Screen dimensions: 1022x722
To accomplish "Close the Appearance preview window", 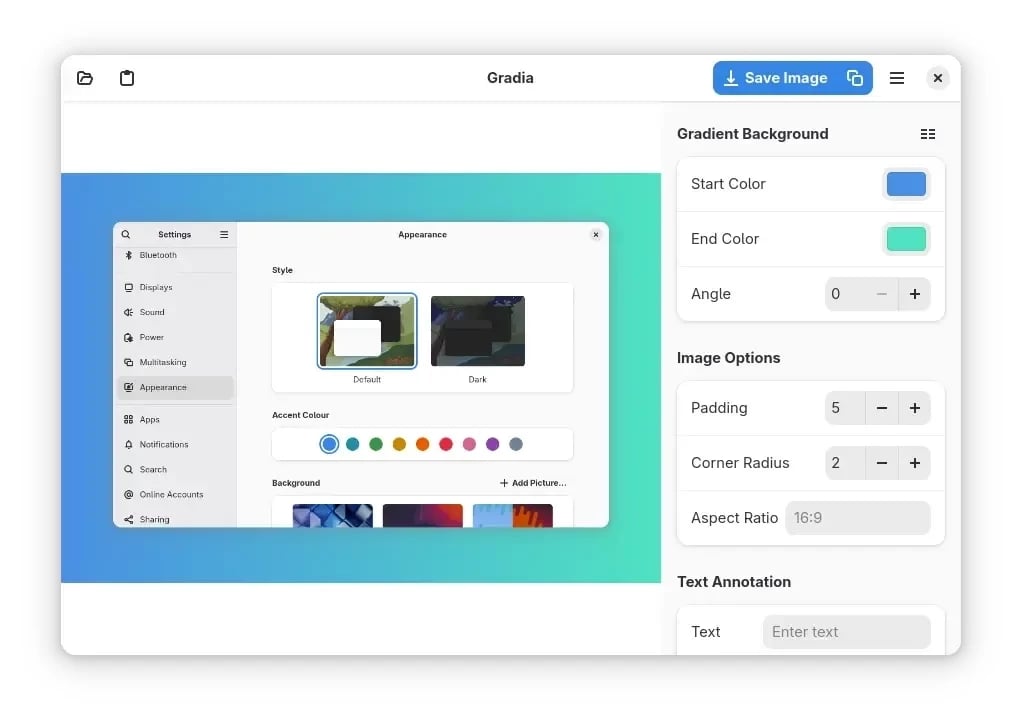I will coord(596,235).
